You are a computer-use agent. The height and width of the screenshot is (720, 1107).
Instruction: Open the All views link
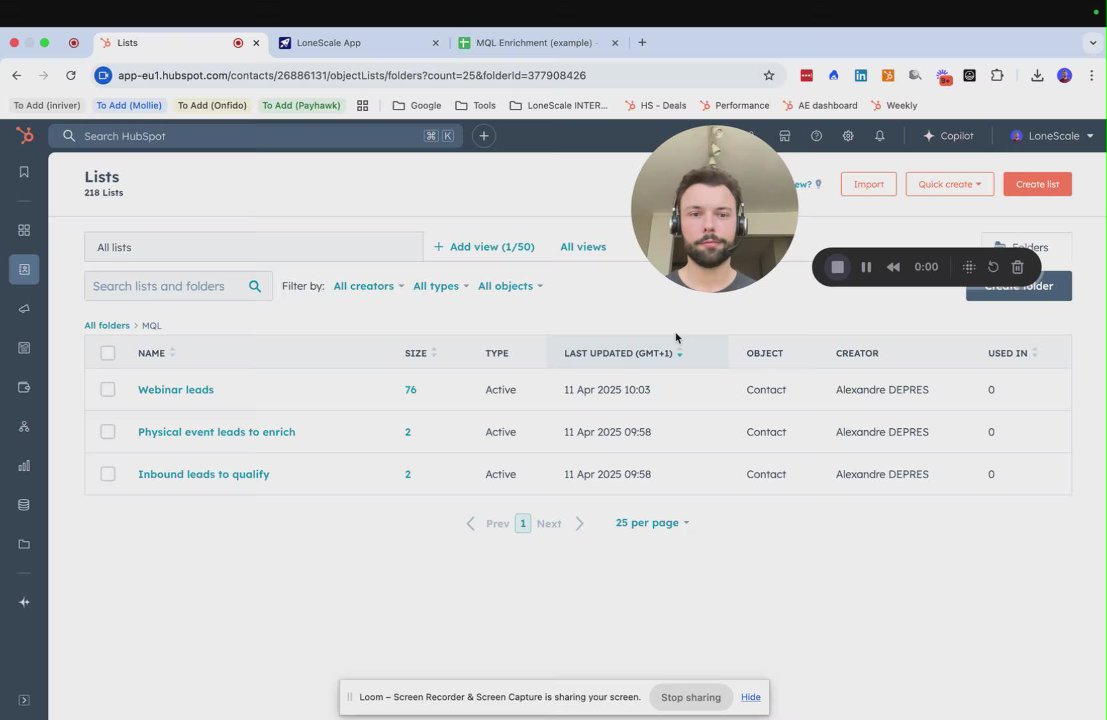(583, 247)
